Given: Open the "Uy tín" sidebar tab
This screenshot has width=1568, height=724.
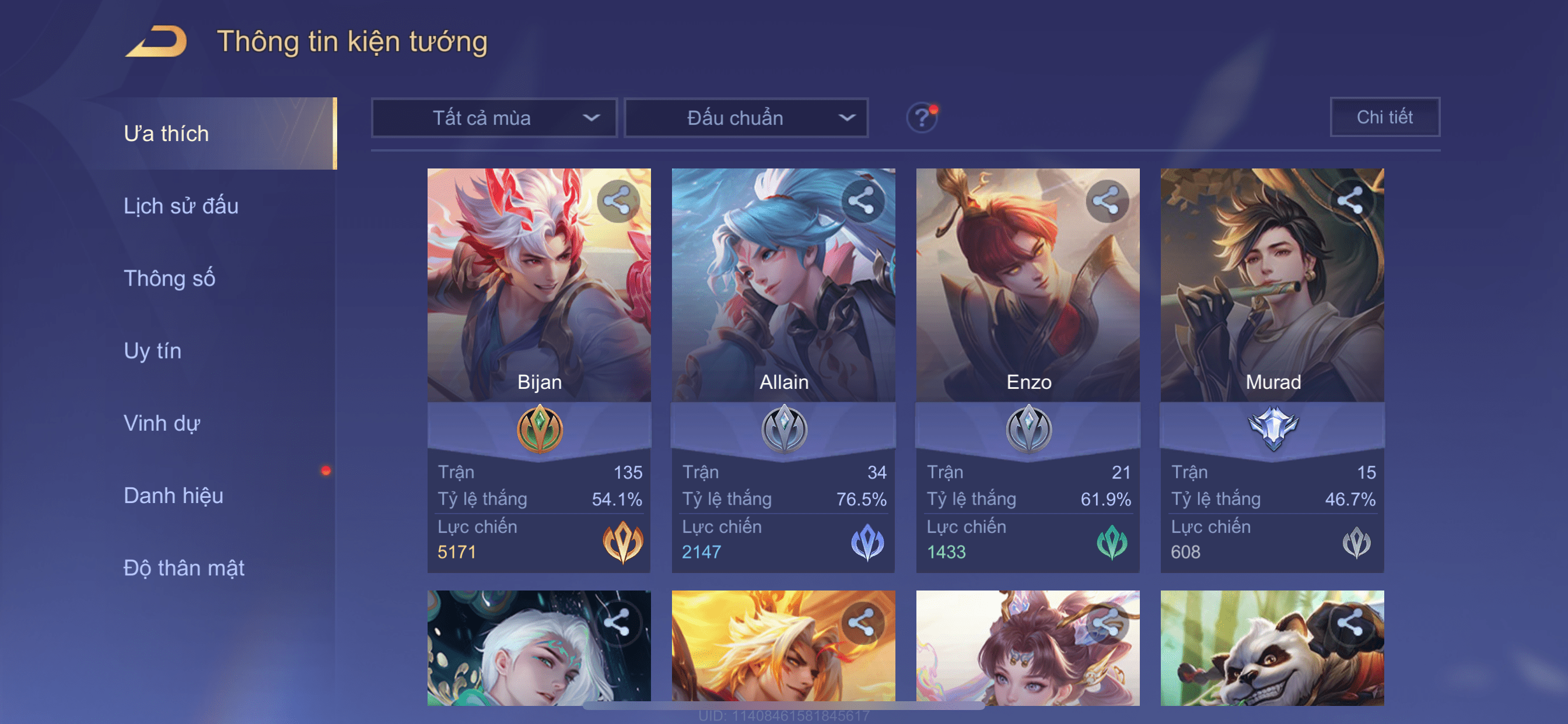Looking at the screenshot, I should [153, 350].
